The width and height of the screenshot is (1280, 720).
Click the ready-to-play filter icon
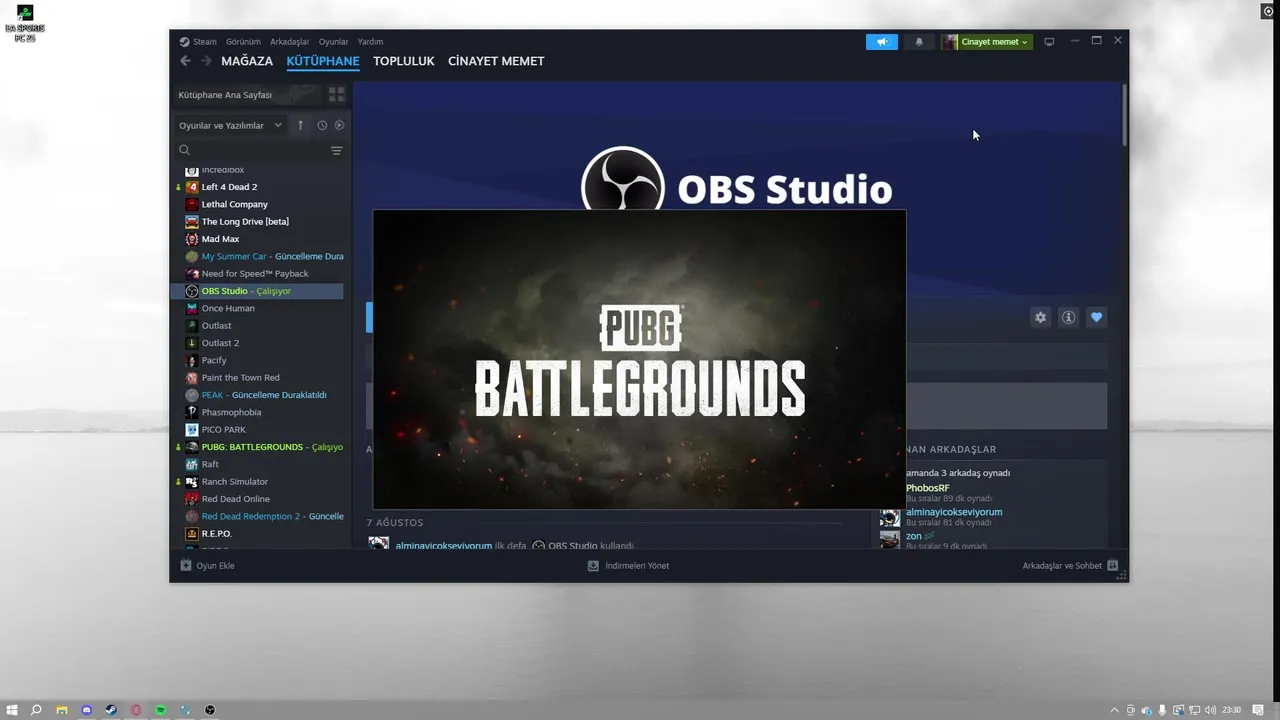[x=339, y=125]
